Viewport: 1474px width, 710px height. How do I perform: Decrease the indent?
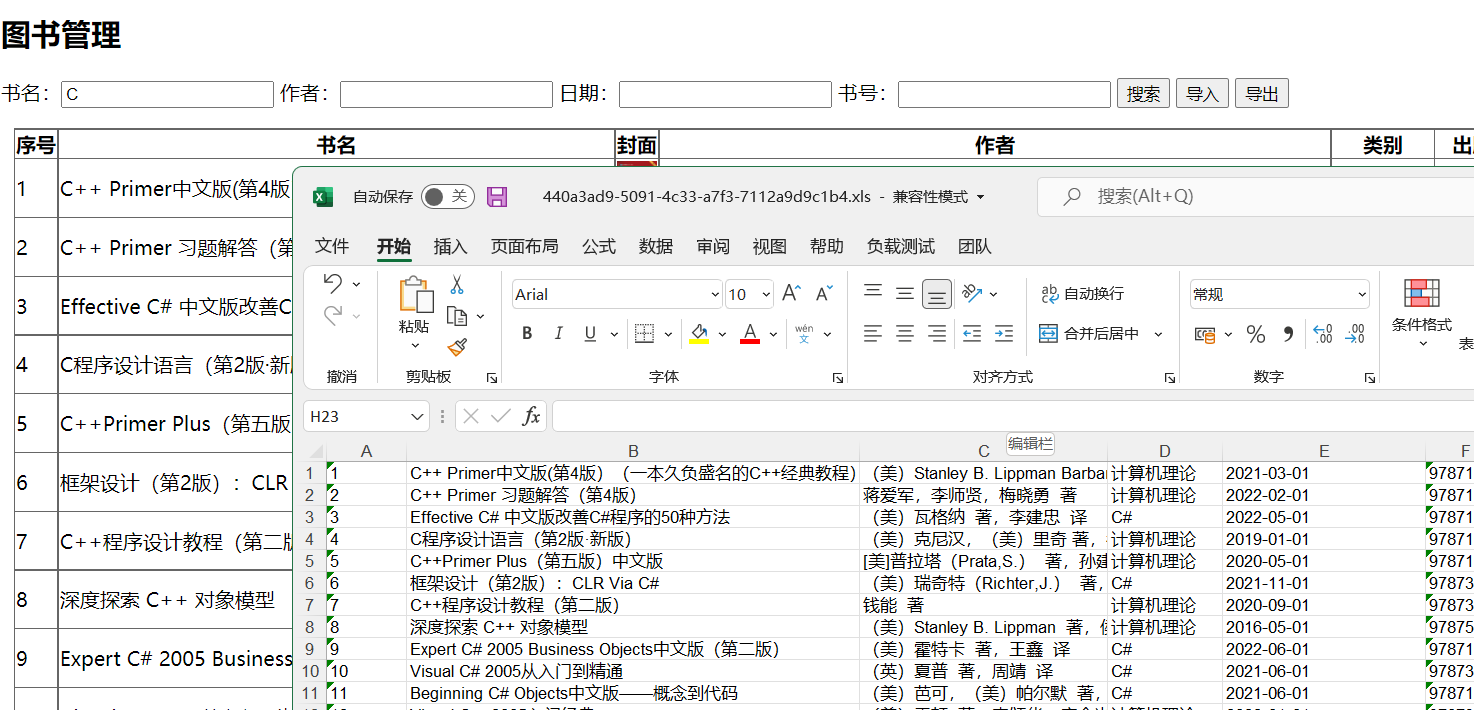coord(972,333)
